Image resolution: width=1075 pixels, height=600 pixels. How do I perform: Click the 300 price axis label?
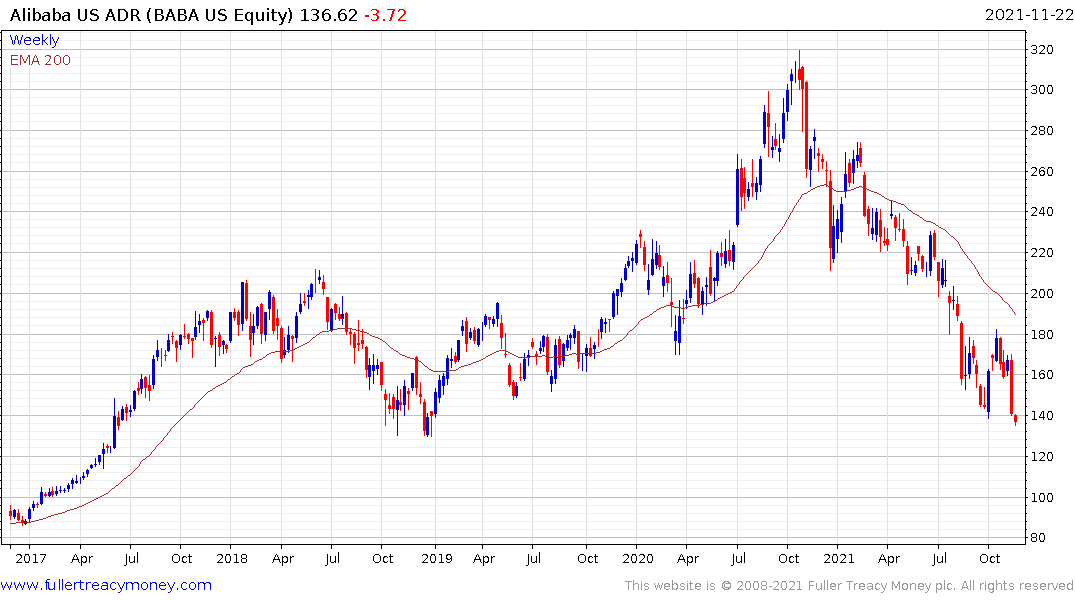pyautogui.click(x=1042, y=90)
